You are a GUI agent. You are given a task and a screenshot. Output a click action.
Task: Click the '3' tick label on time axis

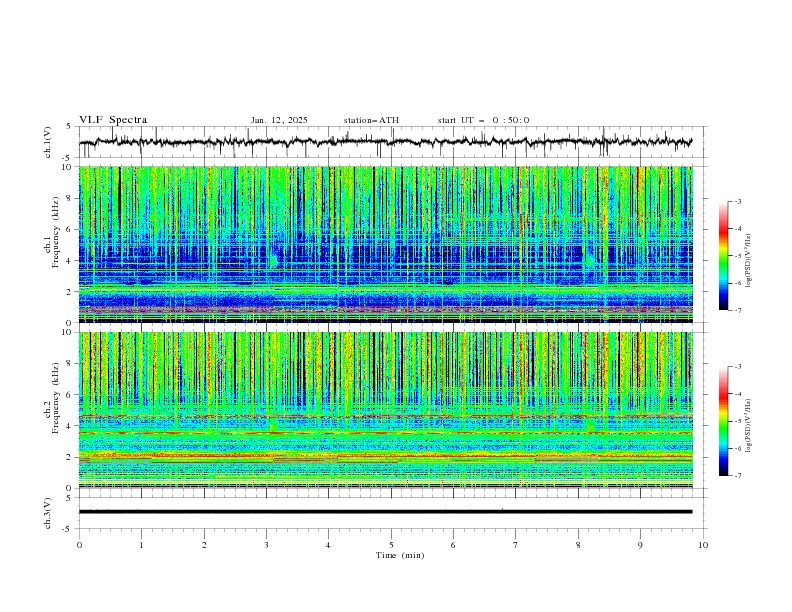(266, 545)
